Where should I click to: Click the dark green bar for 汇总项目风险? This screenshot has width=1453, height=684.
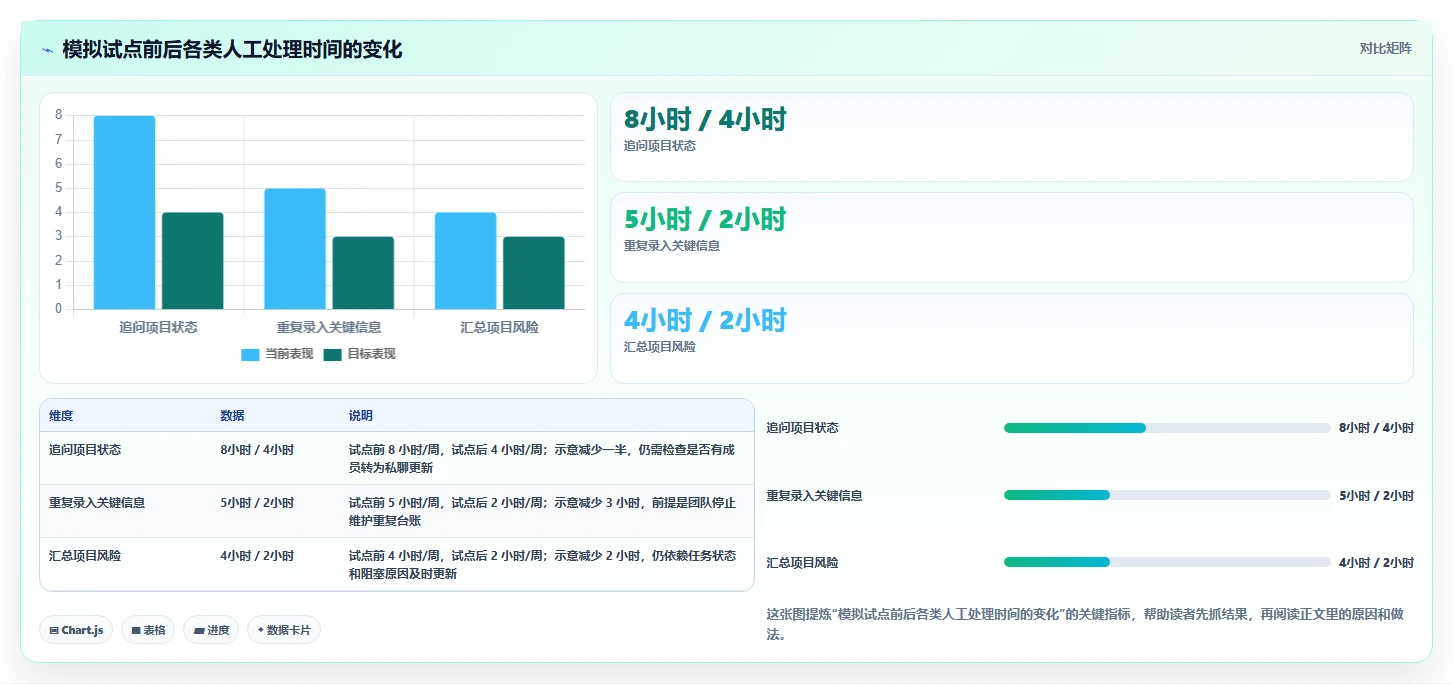point(534,273)
